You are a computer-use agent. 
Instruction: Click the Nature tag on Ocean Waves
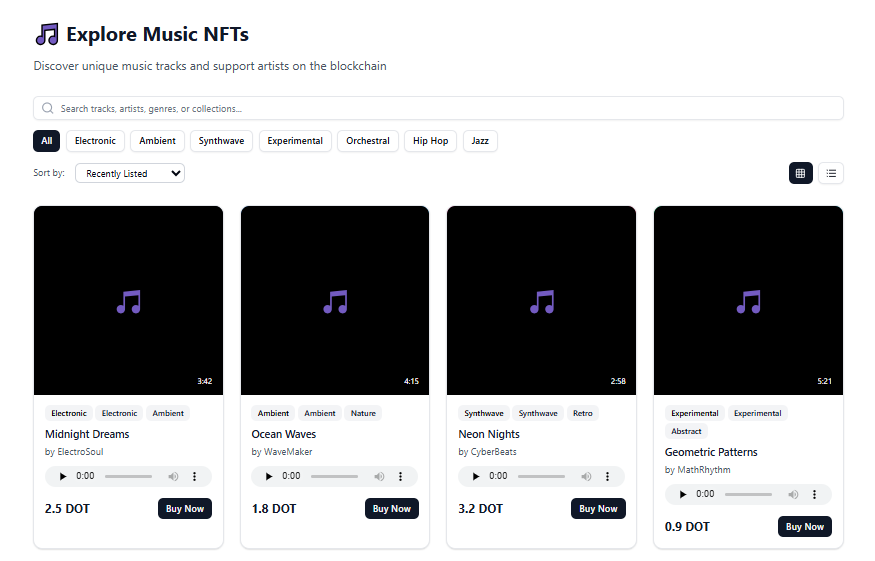pos(363,413)
